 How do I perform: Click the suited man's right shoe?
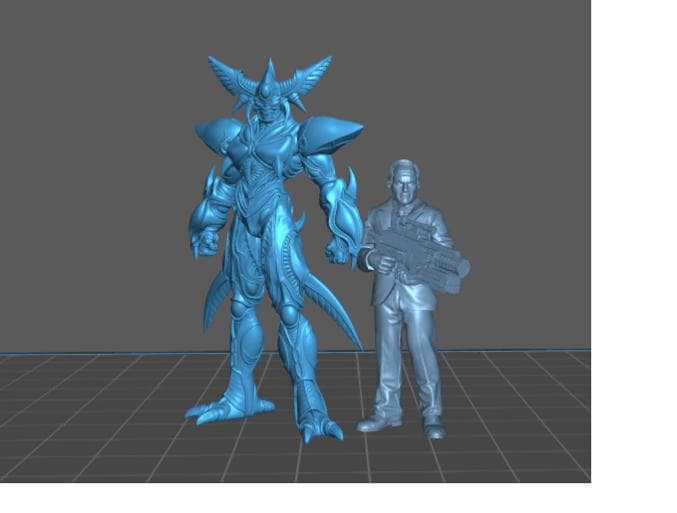(x=434, y=430)
